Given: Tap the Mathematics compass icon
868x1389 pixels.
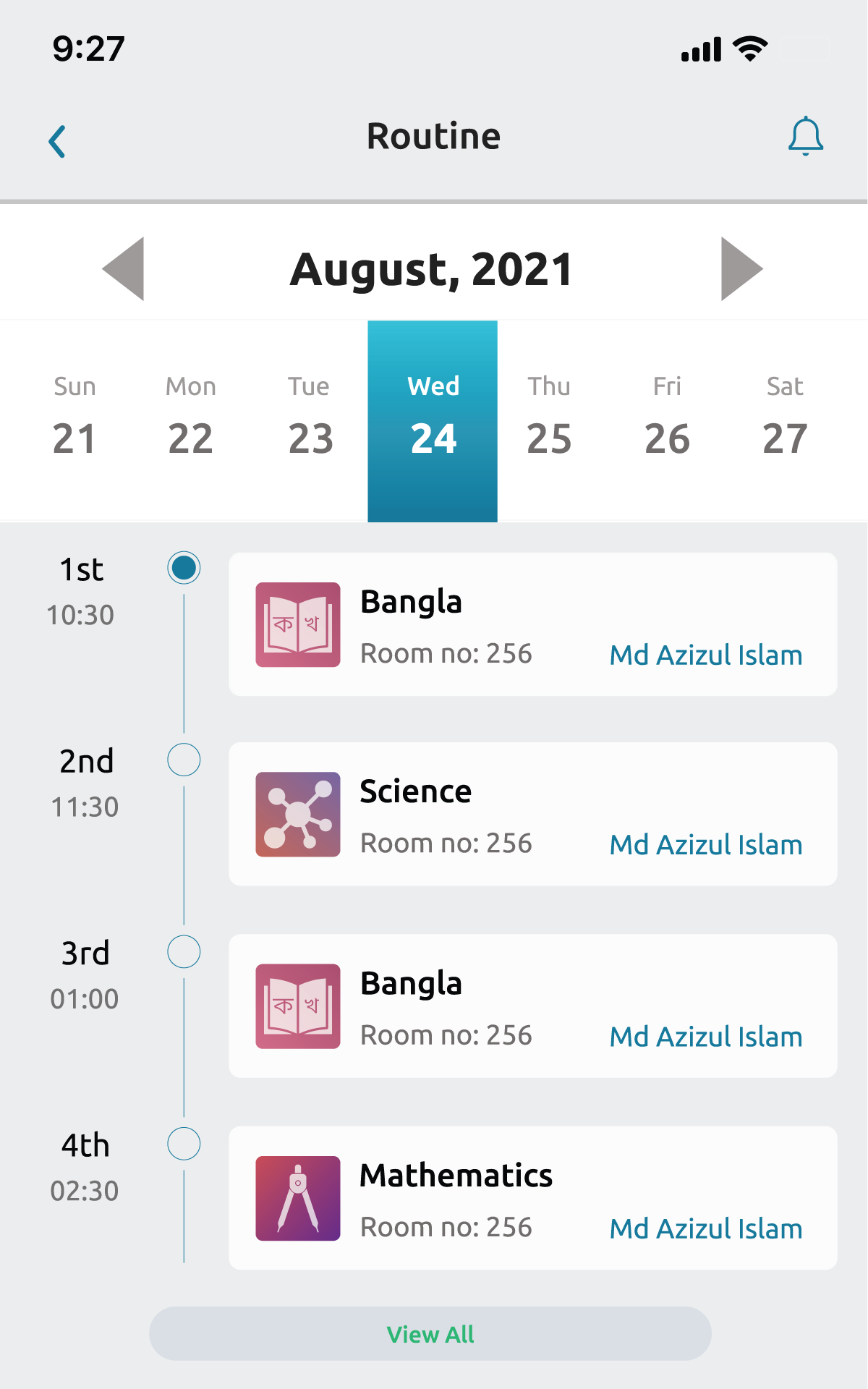Looking at the screenshot, I should pyautogui.click(x=298, y=1198).
